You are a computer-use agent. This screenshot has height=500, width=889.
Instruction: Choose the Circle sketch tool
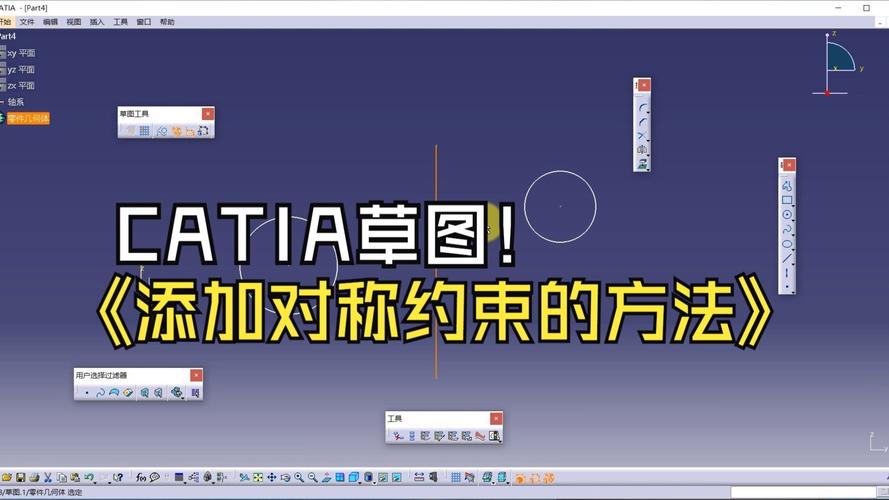tap(786, 214)
